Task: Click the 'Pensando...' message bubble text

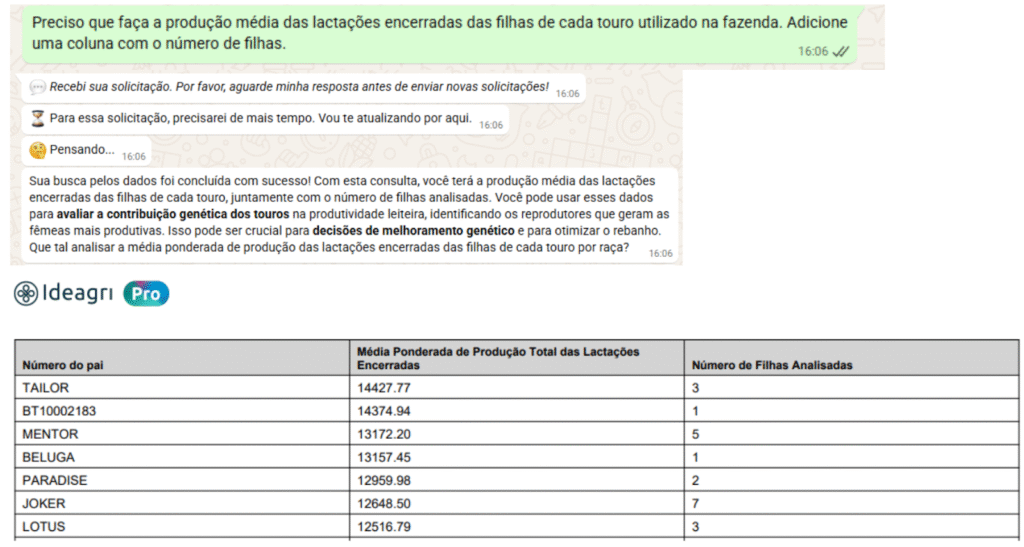Action: click(x=82, y=151)
